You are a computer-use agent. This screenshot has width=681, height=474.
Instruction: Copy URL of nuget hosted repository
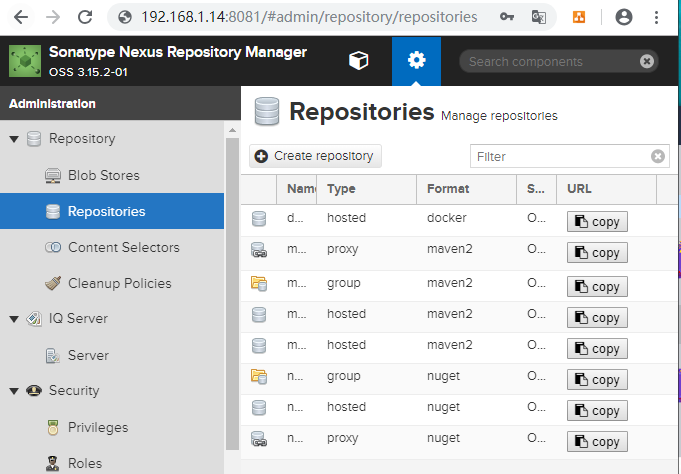[597, 411]
